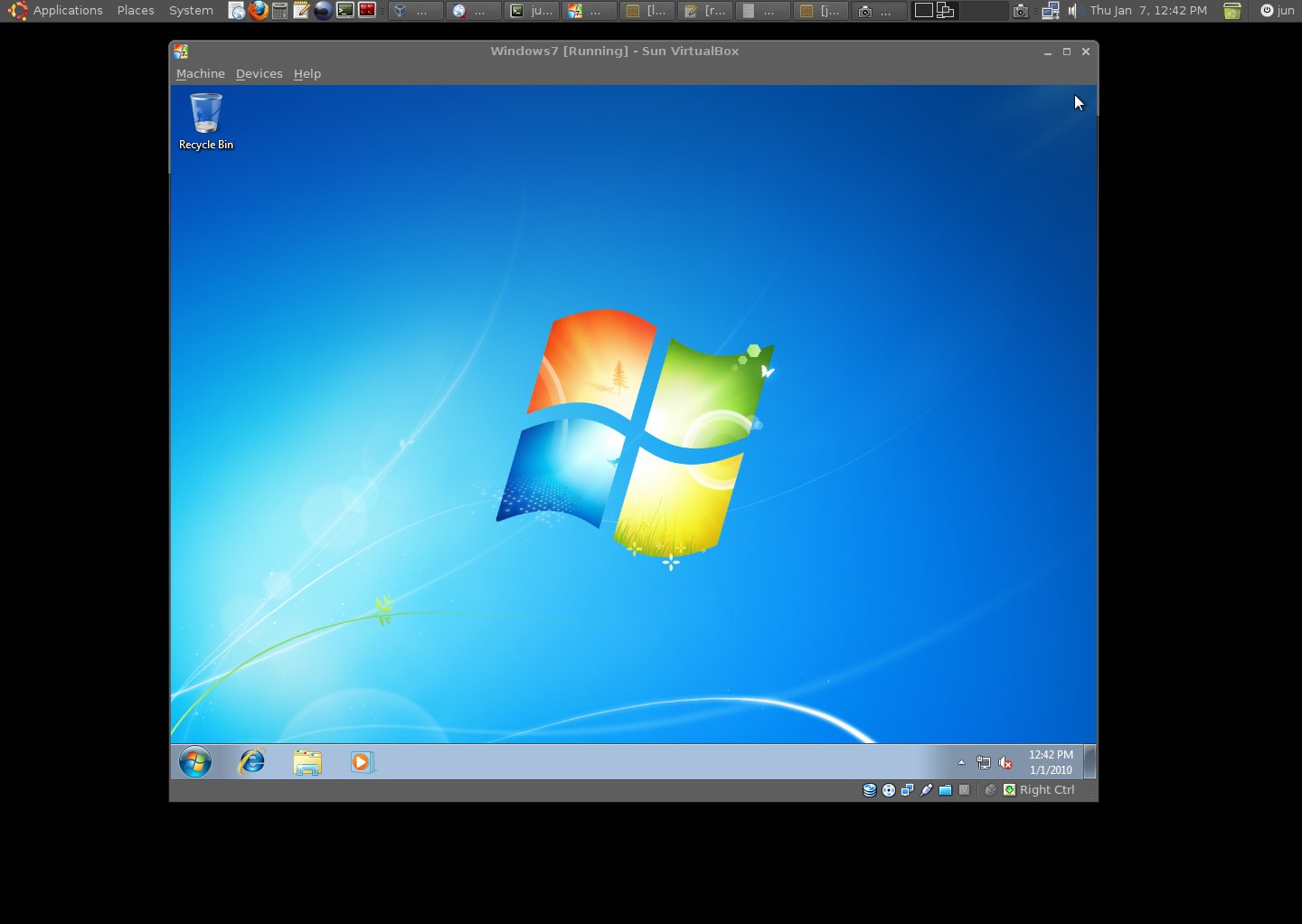
Task: Click the USB devices icon in status bar
Action: coord(926,789)
